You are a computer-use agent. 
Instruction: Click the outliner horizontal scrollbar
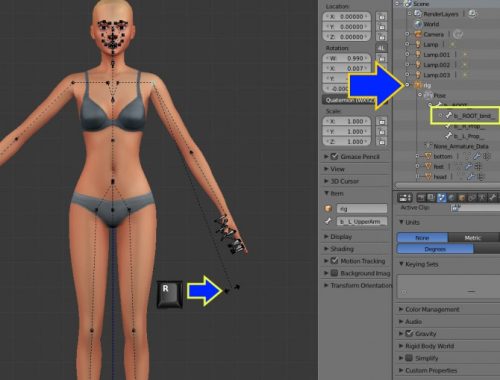coord(447,185)
